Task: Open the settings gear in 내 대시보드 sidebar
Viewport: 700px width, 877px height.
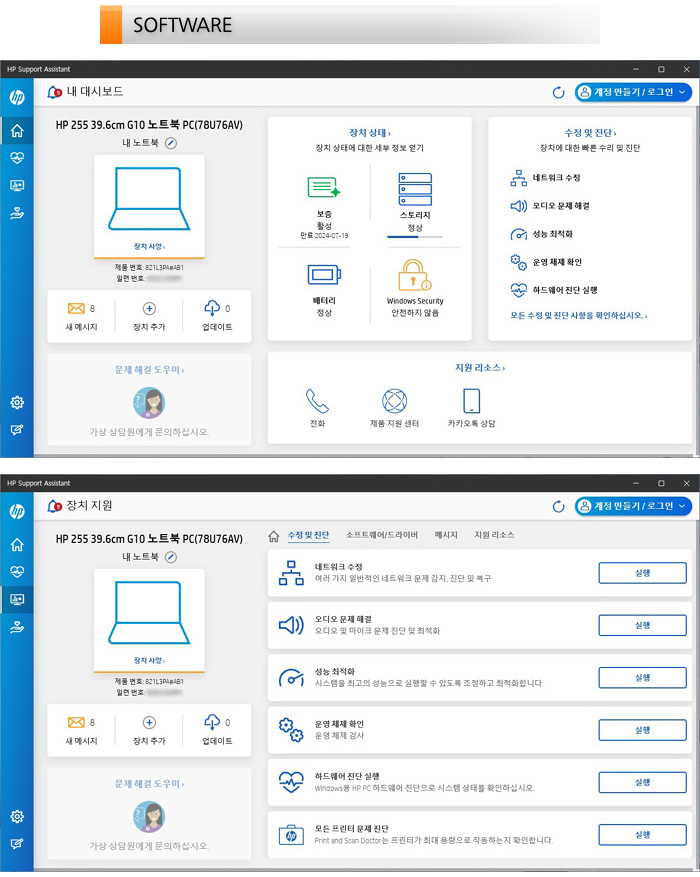Action: [17, 402]
